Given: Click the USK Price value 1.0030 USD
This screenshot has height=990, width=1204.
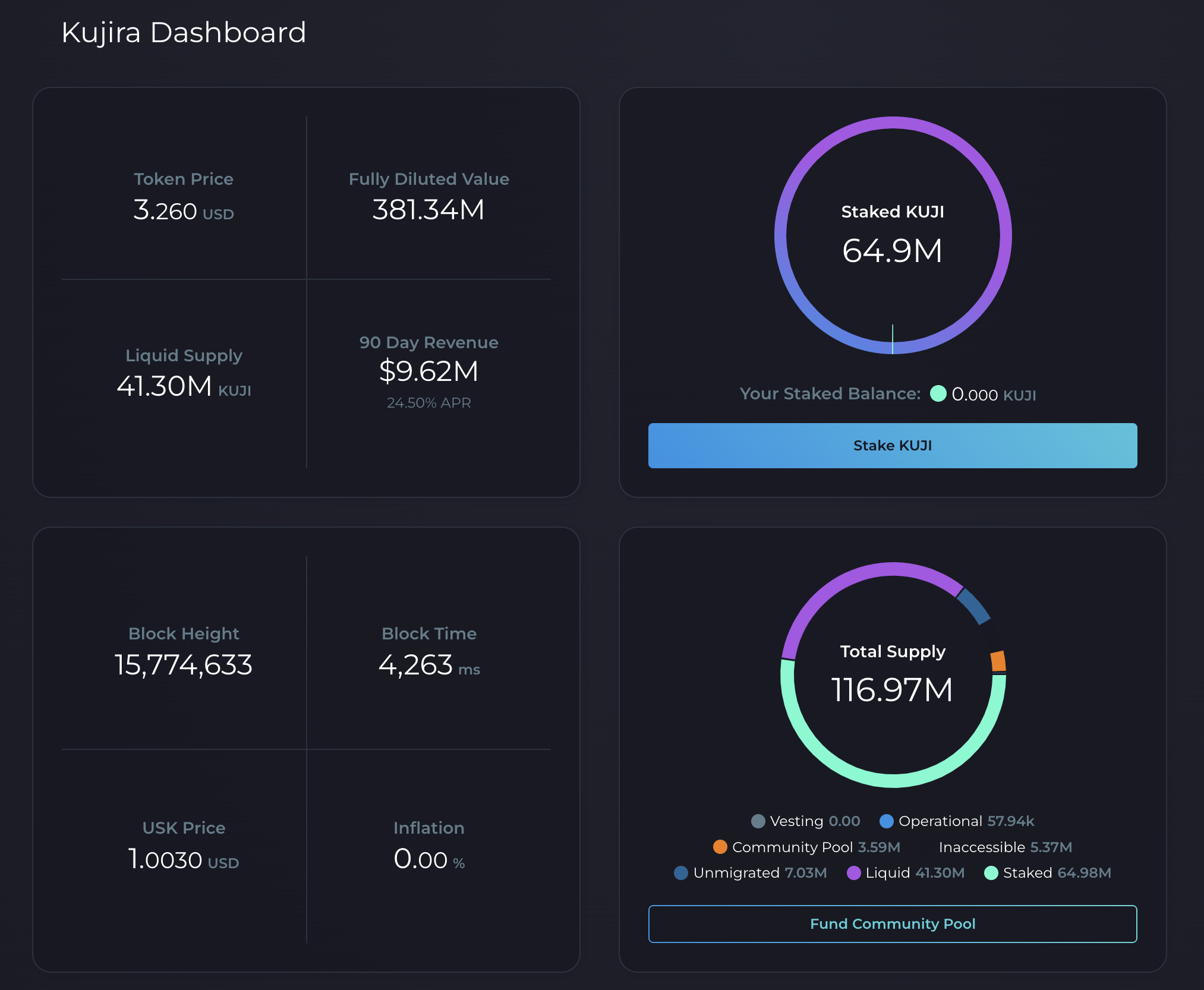Looking at the screenshot, I should tap(184, 859).
